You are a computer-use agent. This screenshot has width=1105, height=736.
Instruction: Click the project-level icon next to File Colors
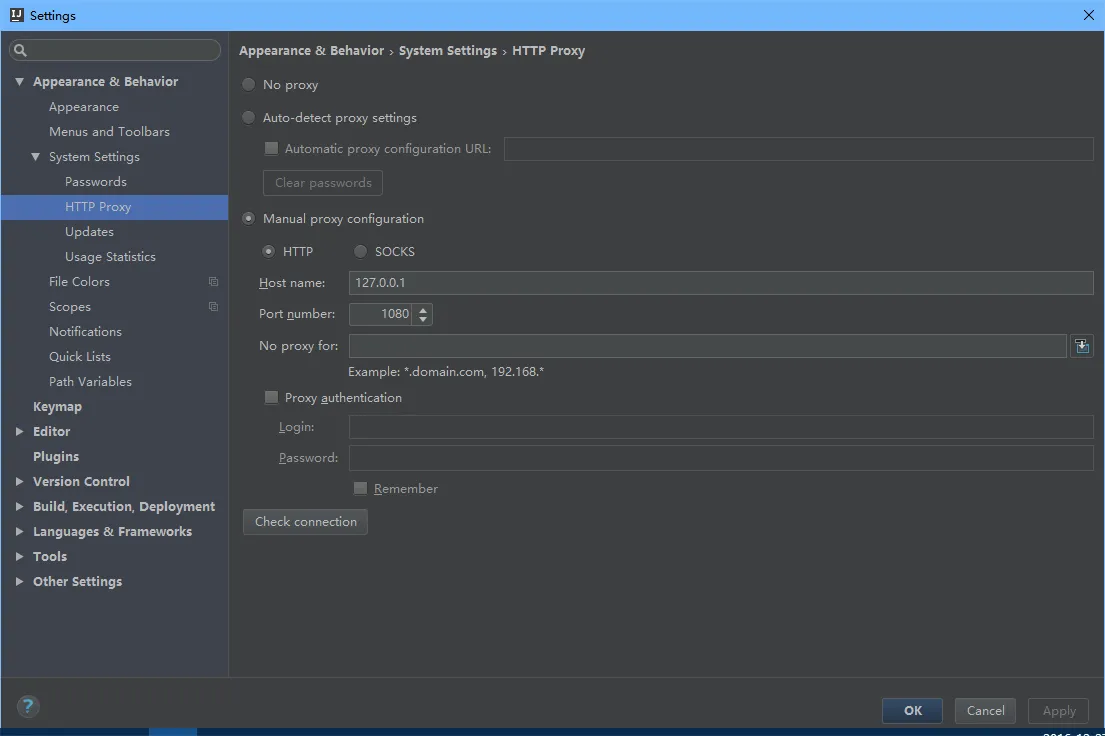(213, 282)
